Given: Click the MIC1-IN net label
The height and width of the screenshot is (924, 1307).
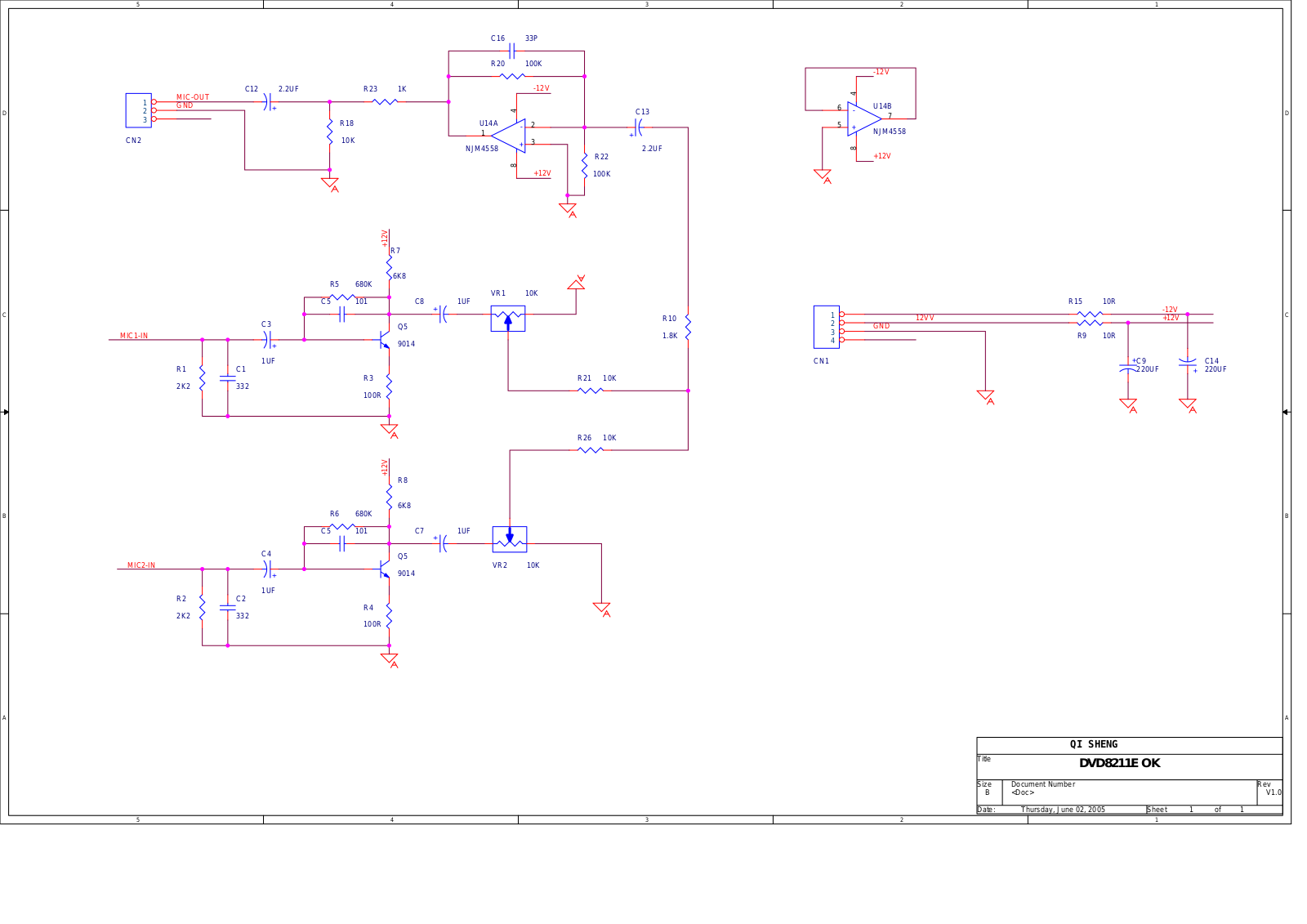Looking at the screenshot, I should coord(134,336).
